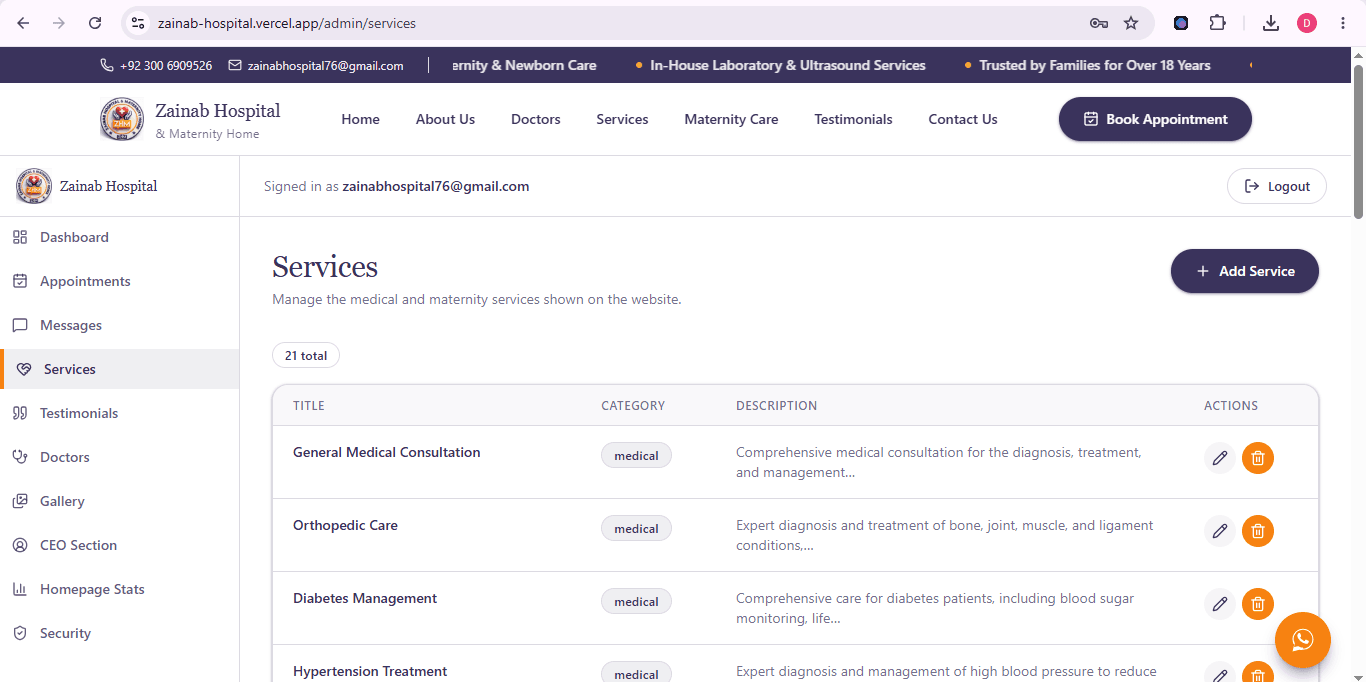Click the In-House Laboratory & Ultrasound Services ticker text
Screen dimensions: 1366x682
click(788, 65)
